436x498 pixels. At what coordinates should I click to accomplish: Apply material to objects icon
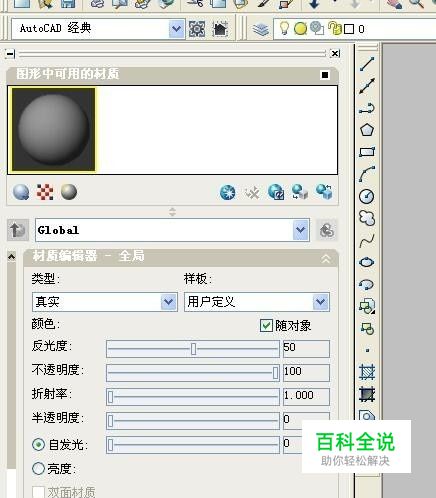[x=300, y=192]
